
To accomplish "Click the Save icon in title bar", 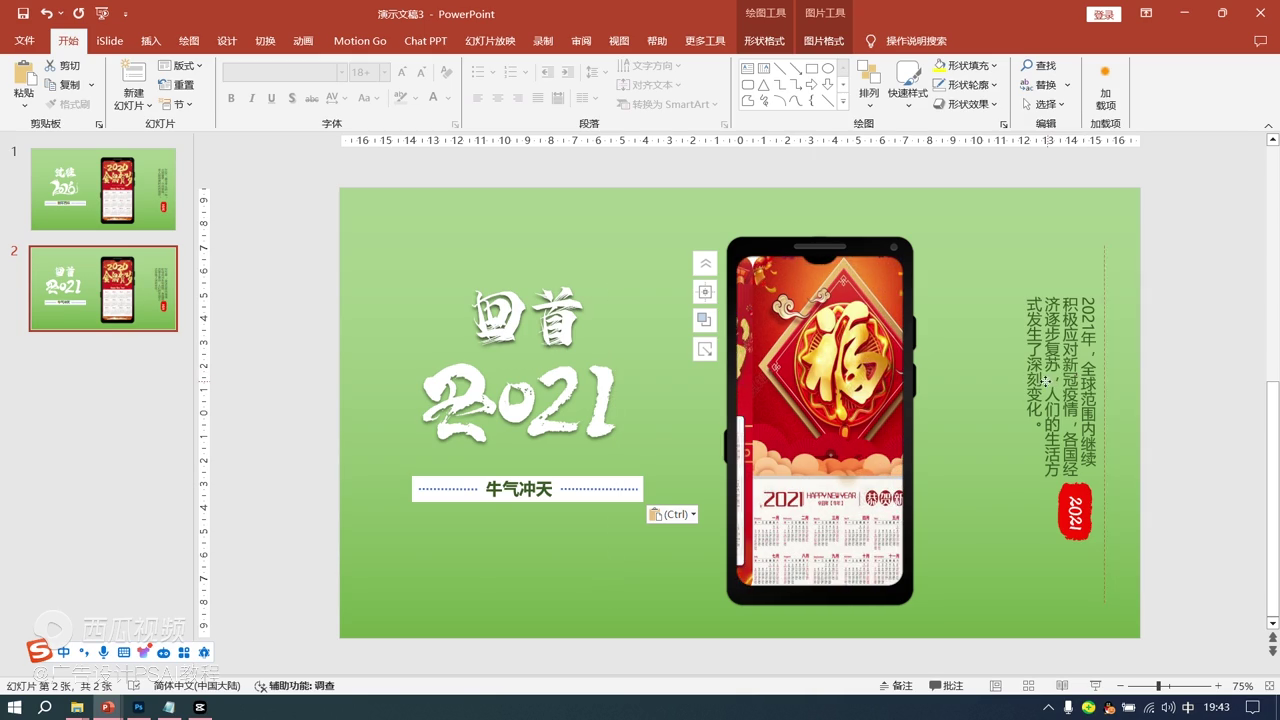I will [23, 14].
